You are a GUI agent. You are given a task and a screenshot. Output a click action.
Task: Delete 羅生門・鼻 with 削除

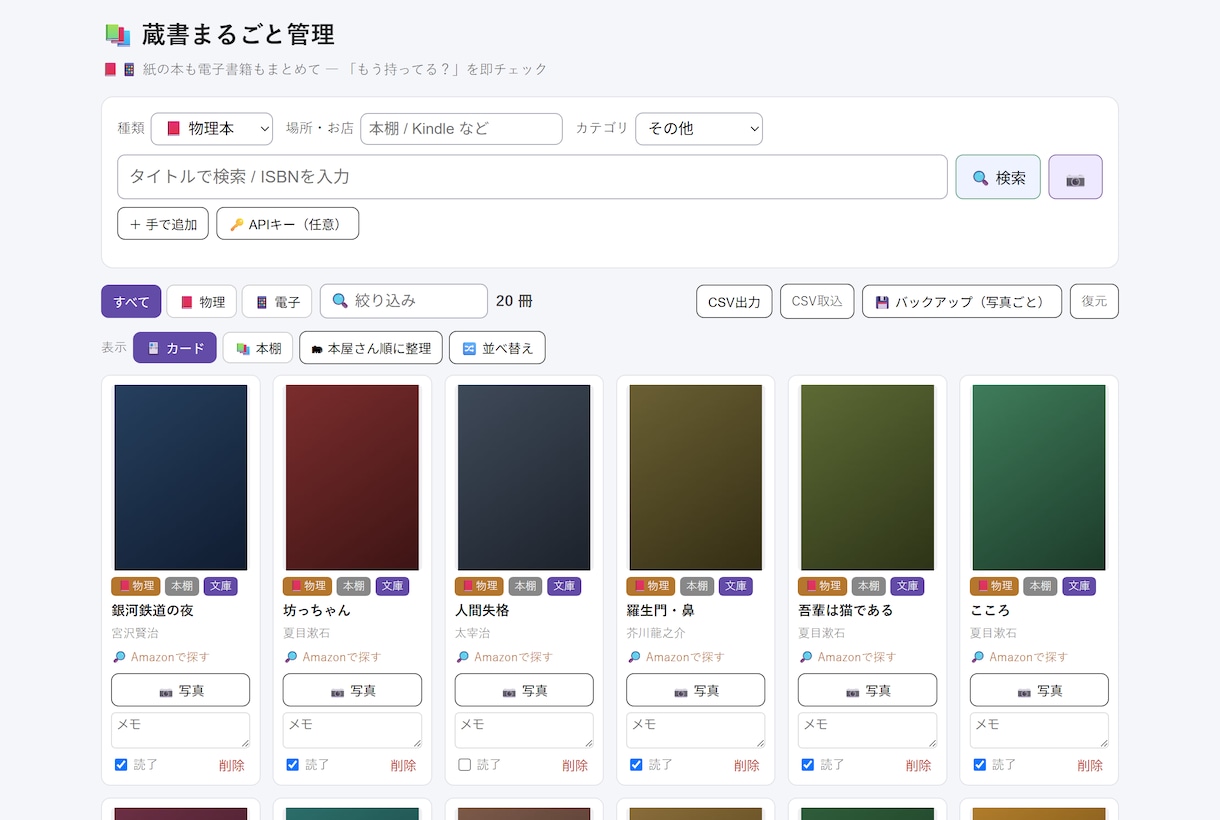coord(747,765)
